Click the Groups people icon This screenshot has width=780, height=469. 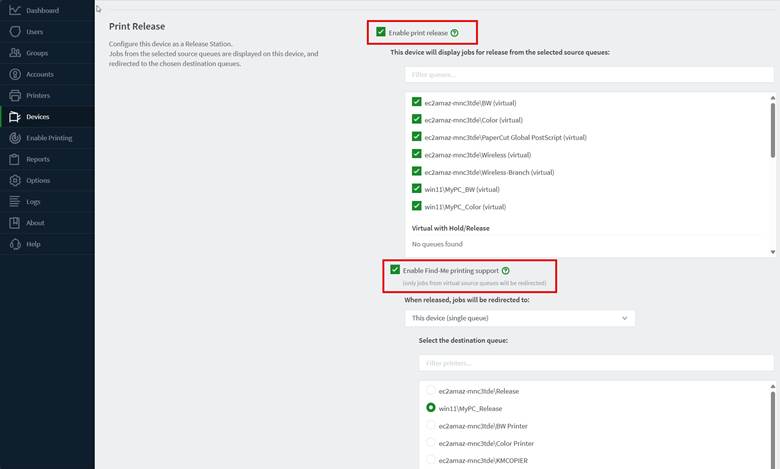click(15, 53)
